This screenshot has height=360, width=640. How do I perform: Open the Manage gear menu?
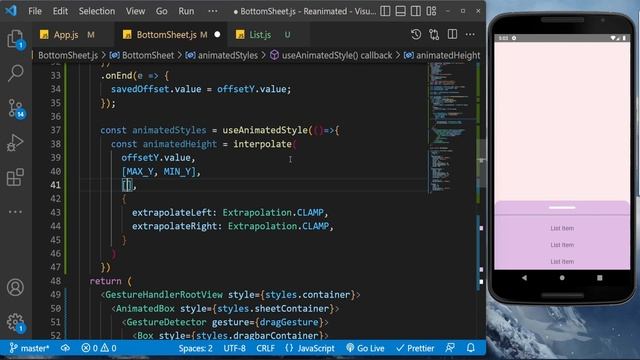(x=16, y=322)
